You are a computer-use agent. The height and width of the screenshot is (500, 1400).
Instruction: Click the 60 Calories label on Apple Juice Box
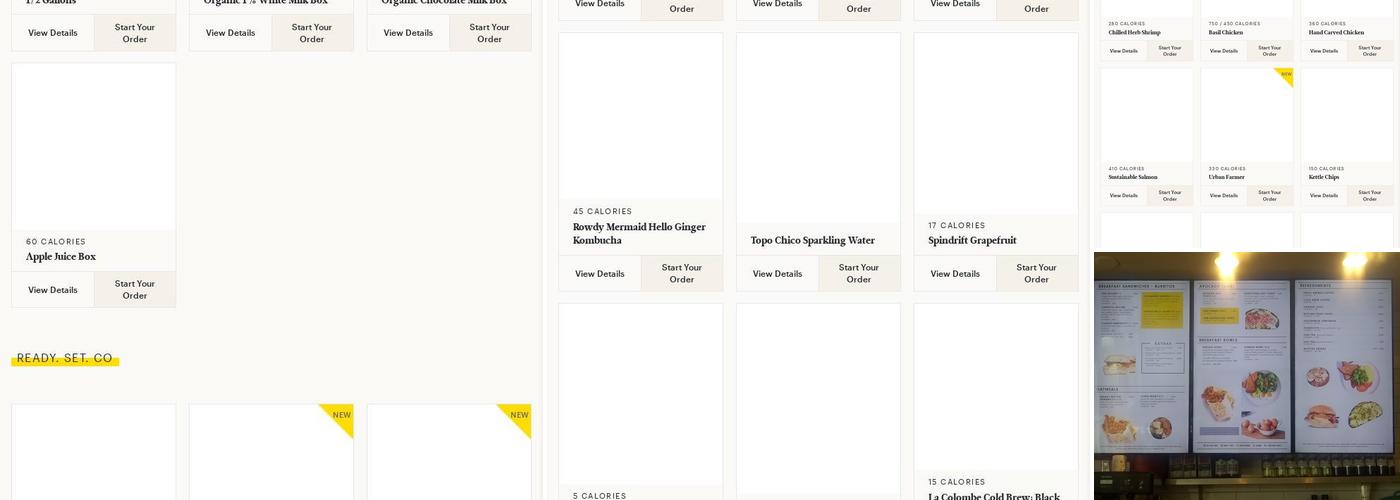click(x=56, y=242)
